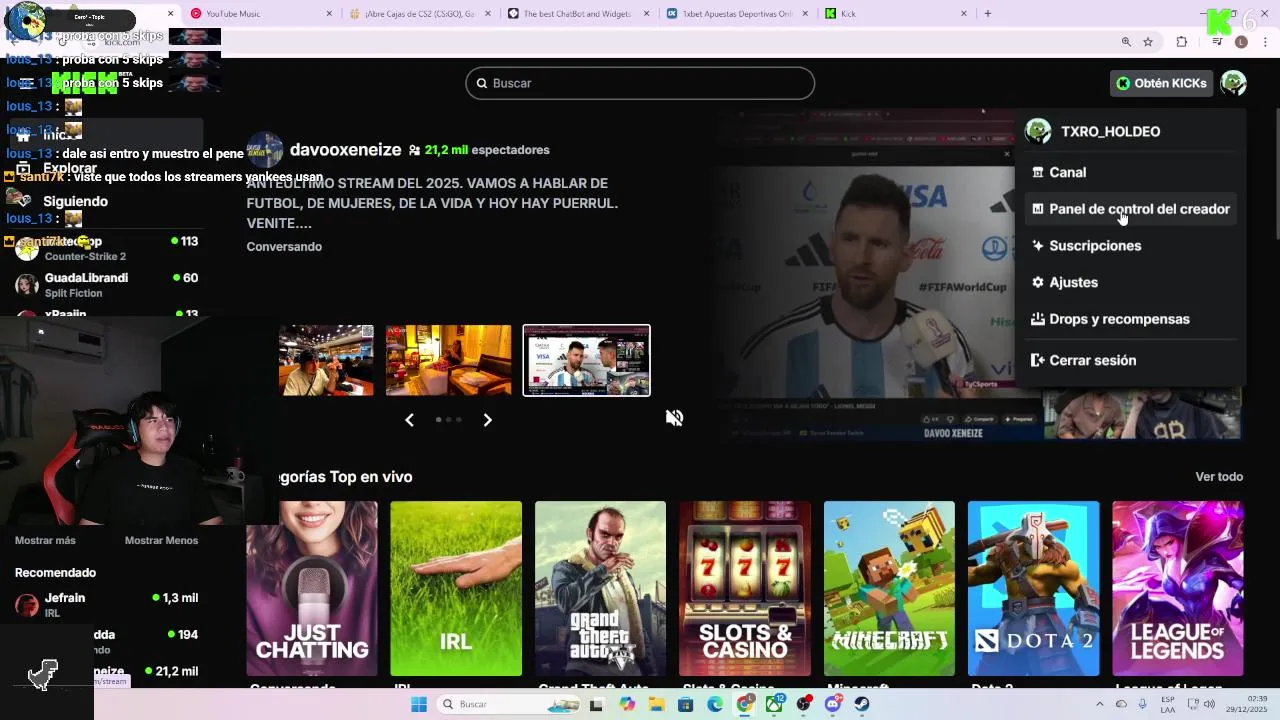Screen dimensions: 1280x720
Task: Click Mostrar Menos in sidebar
Action: pyautogui.click(x=161, y=540)
